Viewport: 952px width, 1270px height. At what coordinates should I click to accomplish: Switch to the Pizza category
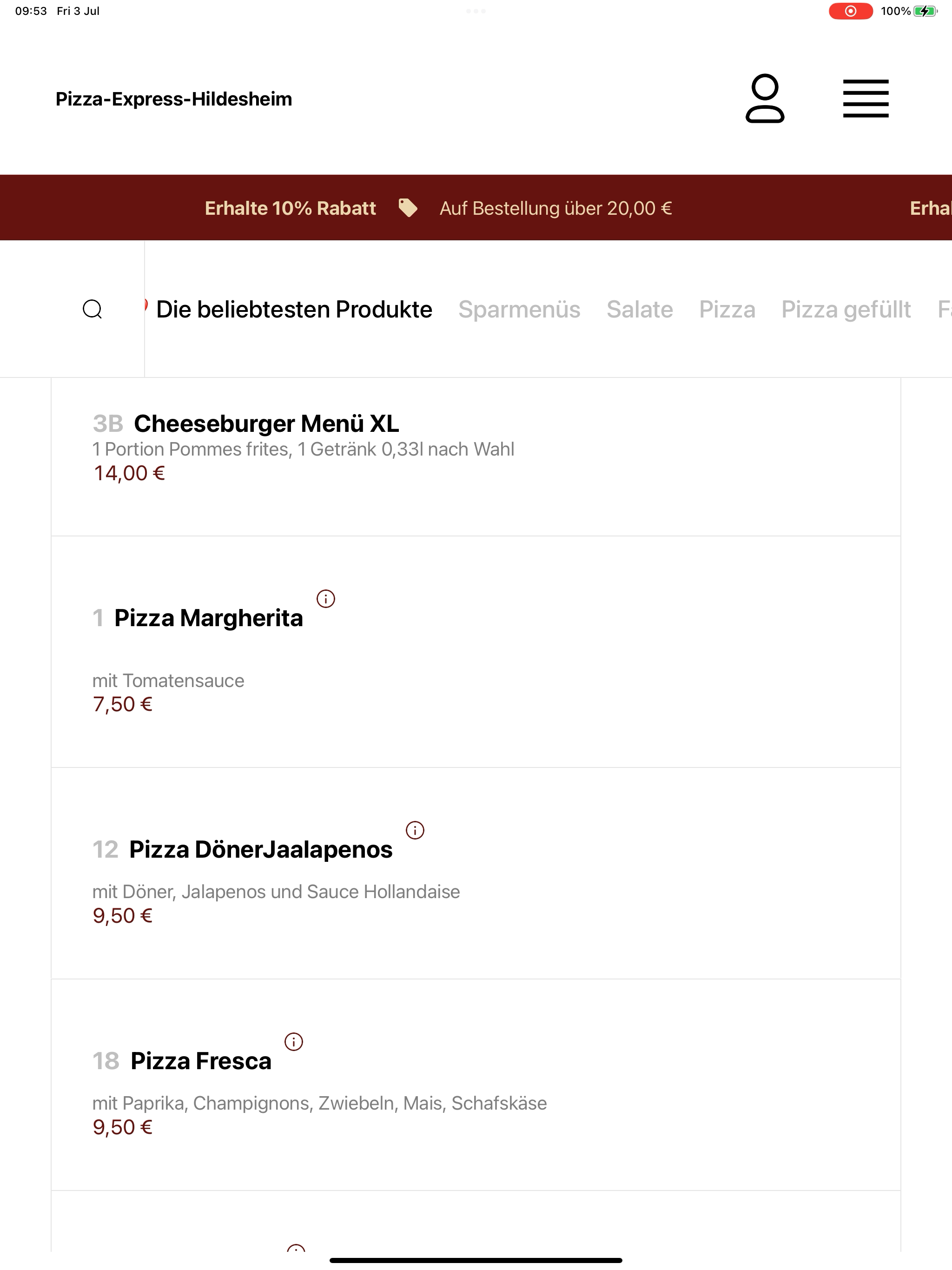point(727,310)
